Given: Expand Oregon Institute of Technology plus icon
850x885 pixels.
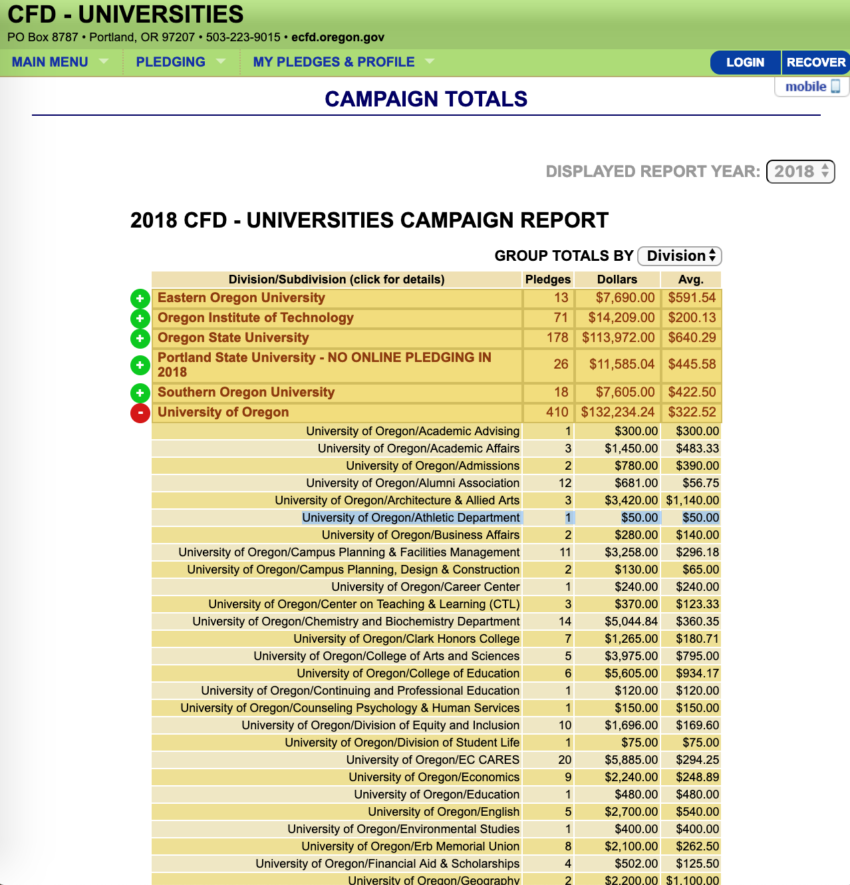Looking at the screenshot, I should click(140, 318).
